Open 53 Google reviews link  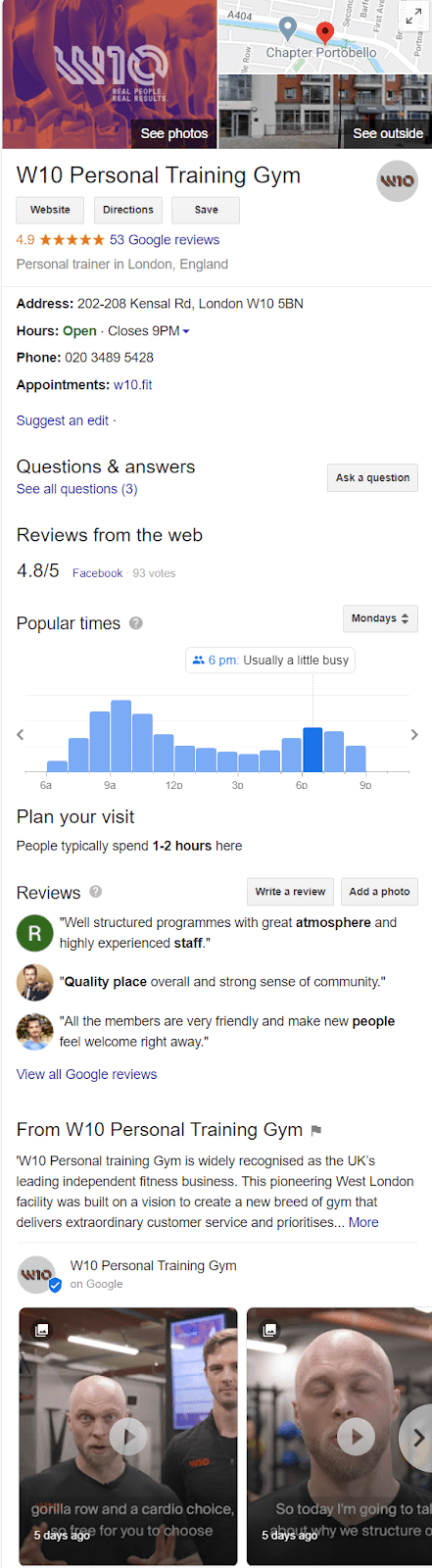(165, 240)
